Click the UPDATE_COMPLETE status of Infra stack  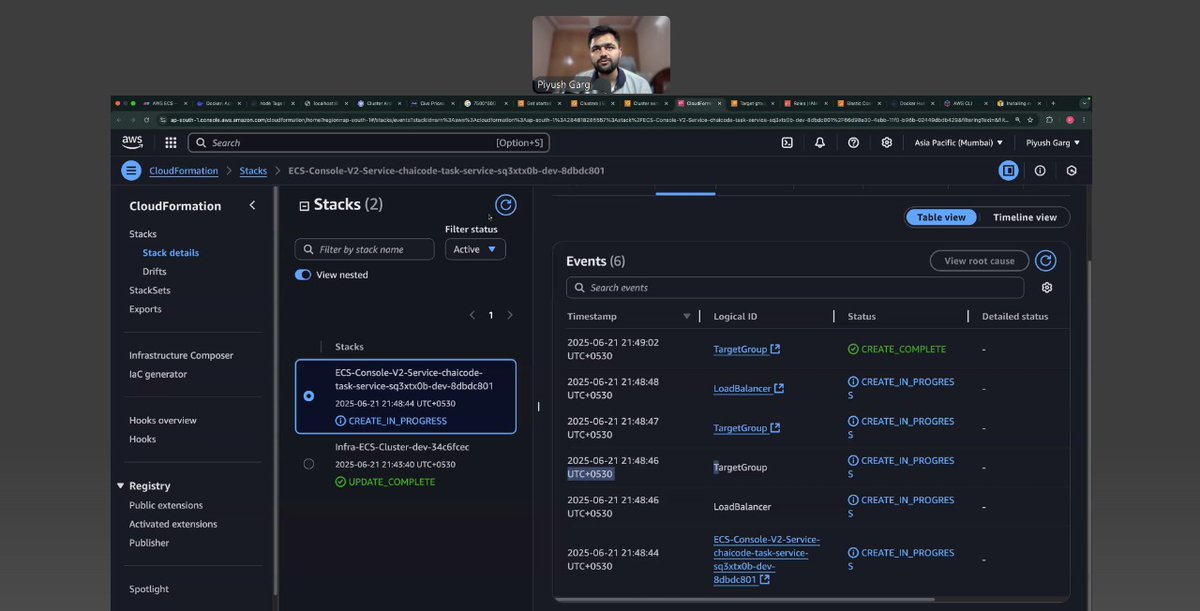(391, 482)
